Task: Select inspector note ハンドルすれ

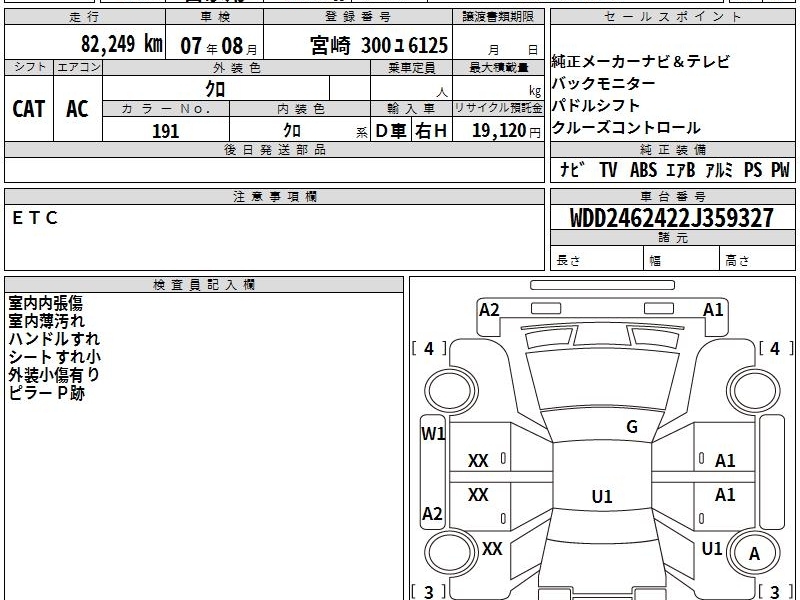Action: (54, 339)
